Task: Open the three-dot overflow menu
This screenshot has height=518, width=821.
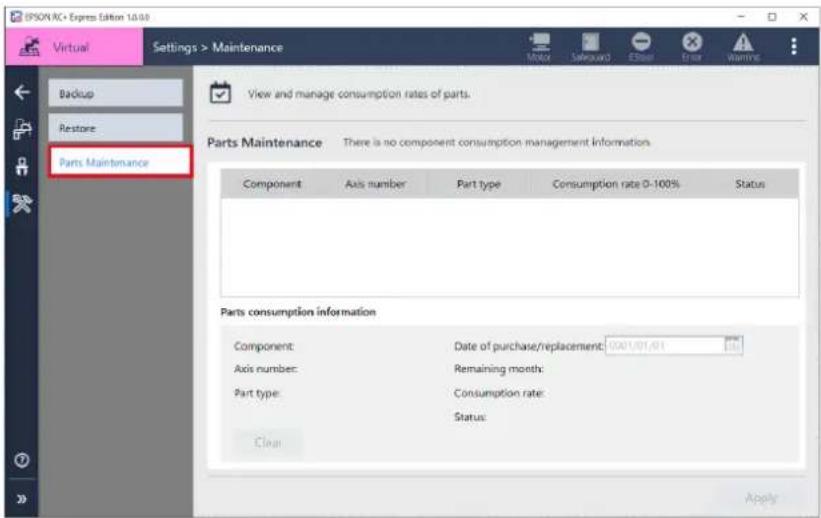Action: [x=794, y=46]
